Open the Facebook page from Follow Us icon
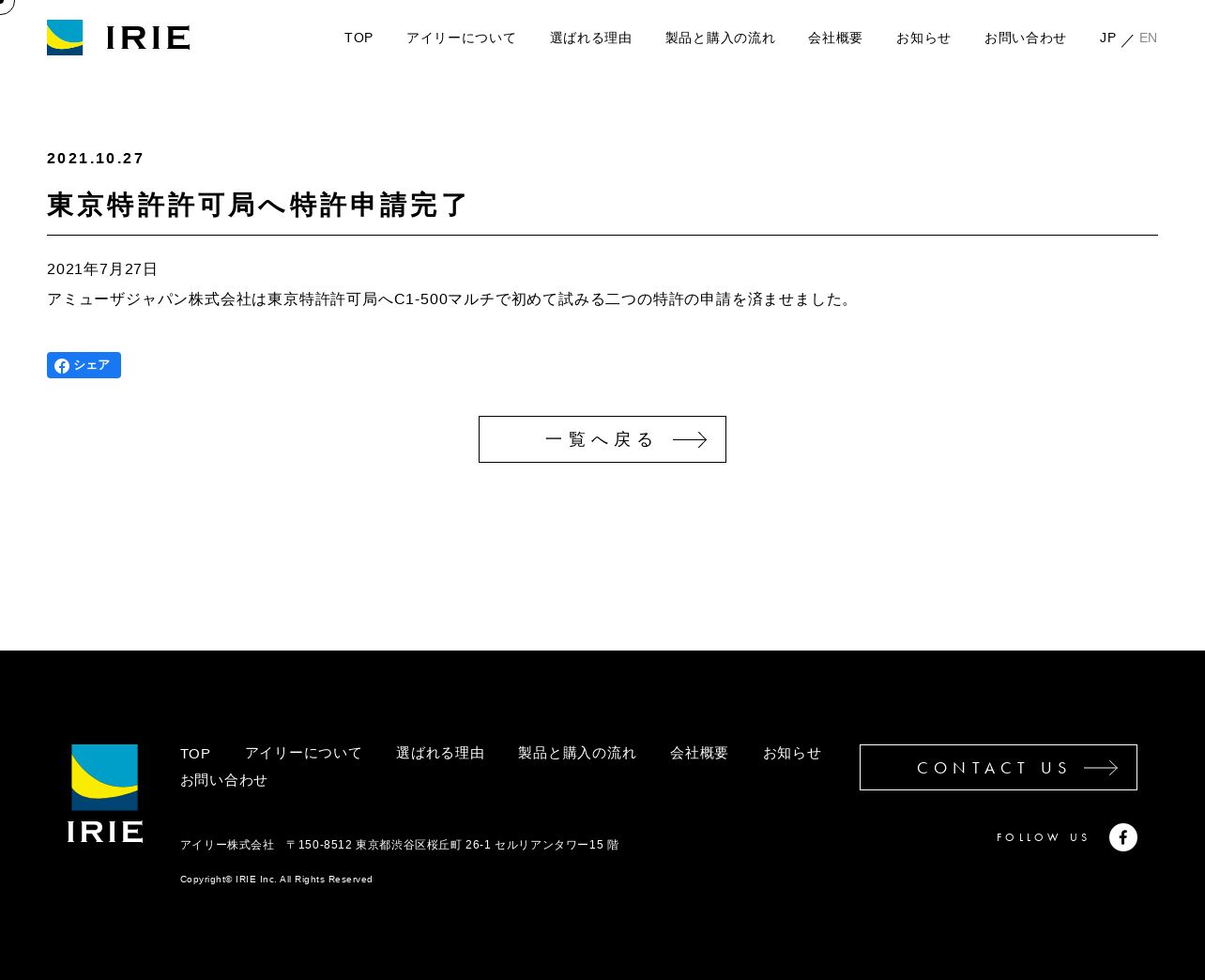 click(x=1123, y=837)
